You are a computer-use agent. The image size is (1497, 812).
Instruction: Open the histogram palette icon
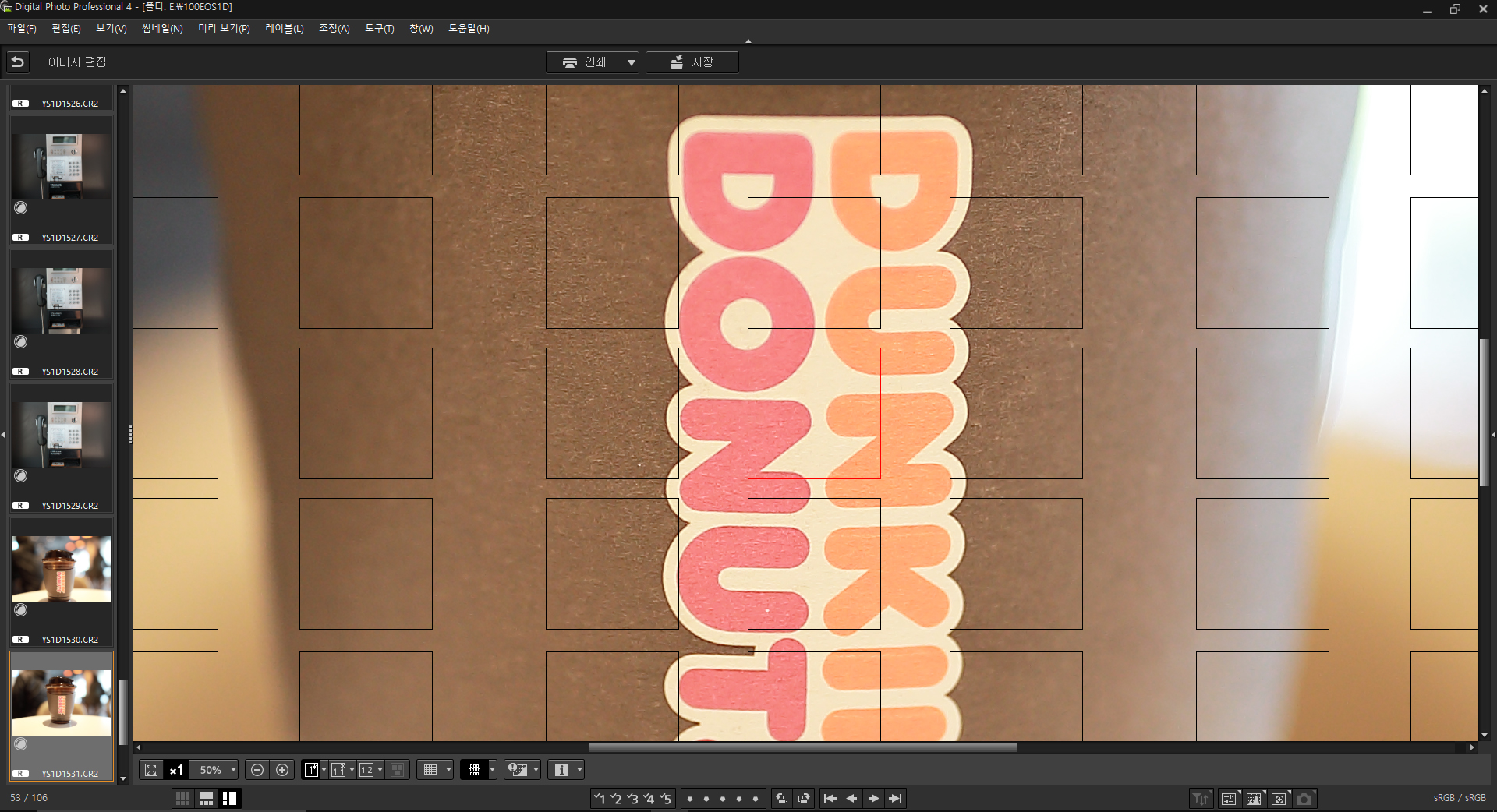(x=1254, y=798)
